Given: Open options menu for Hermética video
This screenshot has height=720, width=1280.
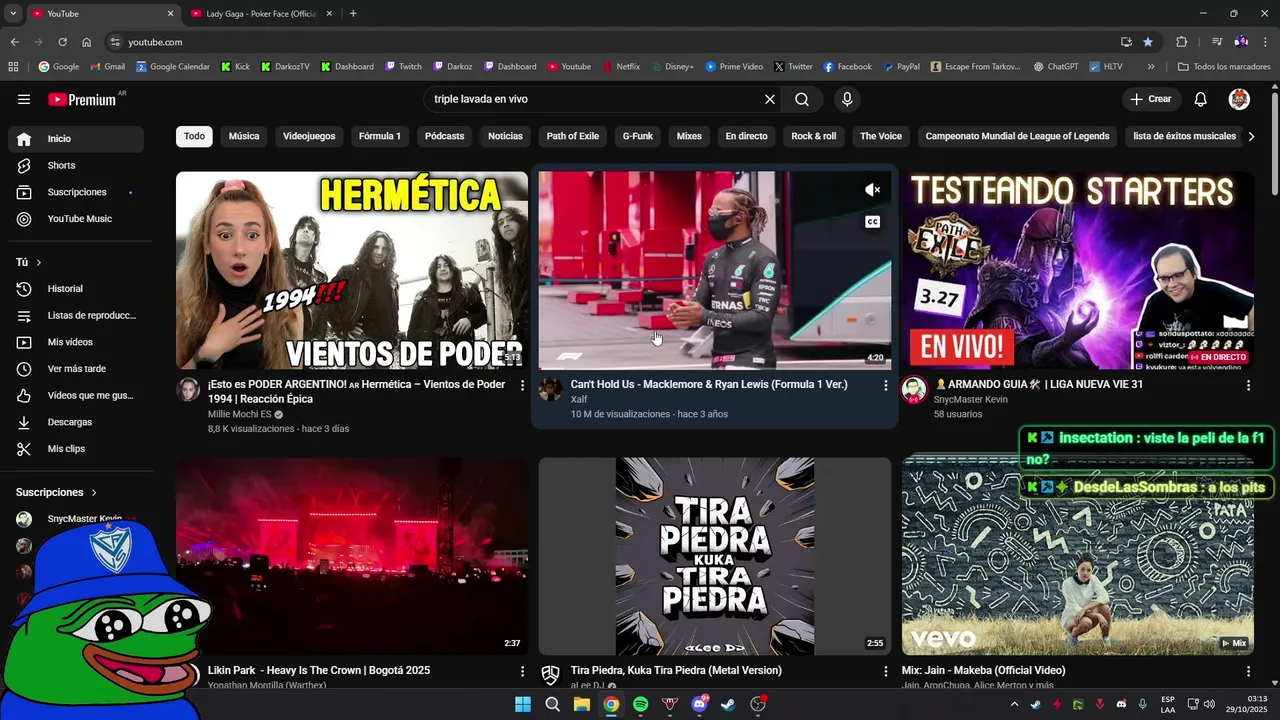Looking at the screenshot, I should 522,385.
